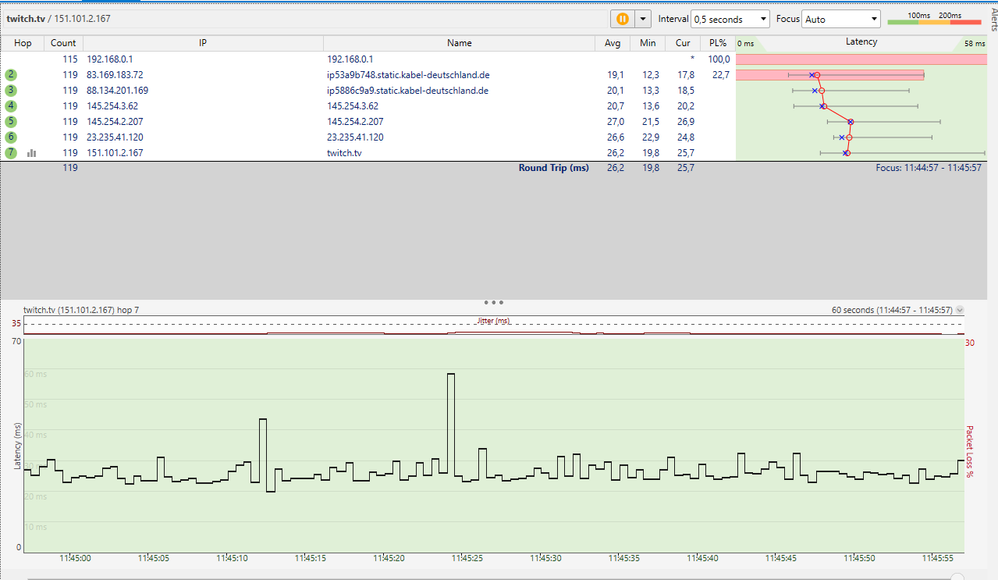Toggle the timeline graph icon on hop 7
Image resolution: width=998 pixels, height=580 pixels.
tap(31, 153)
